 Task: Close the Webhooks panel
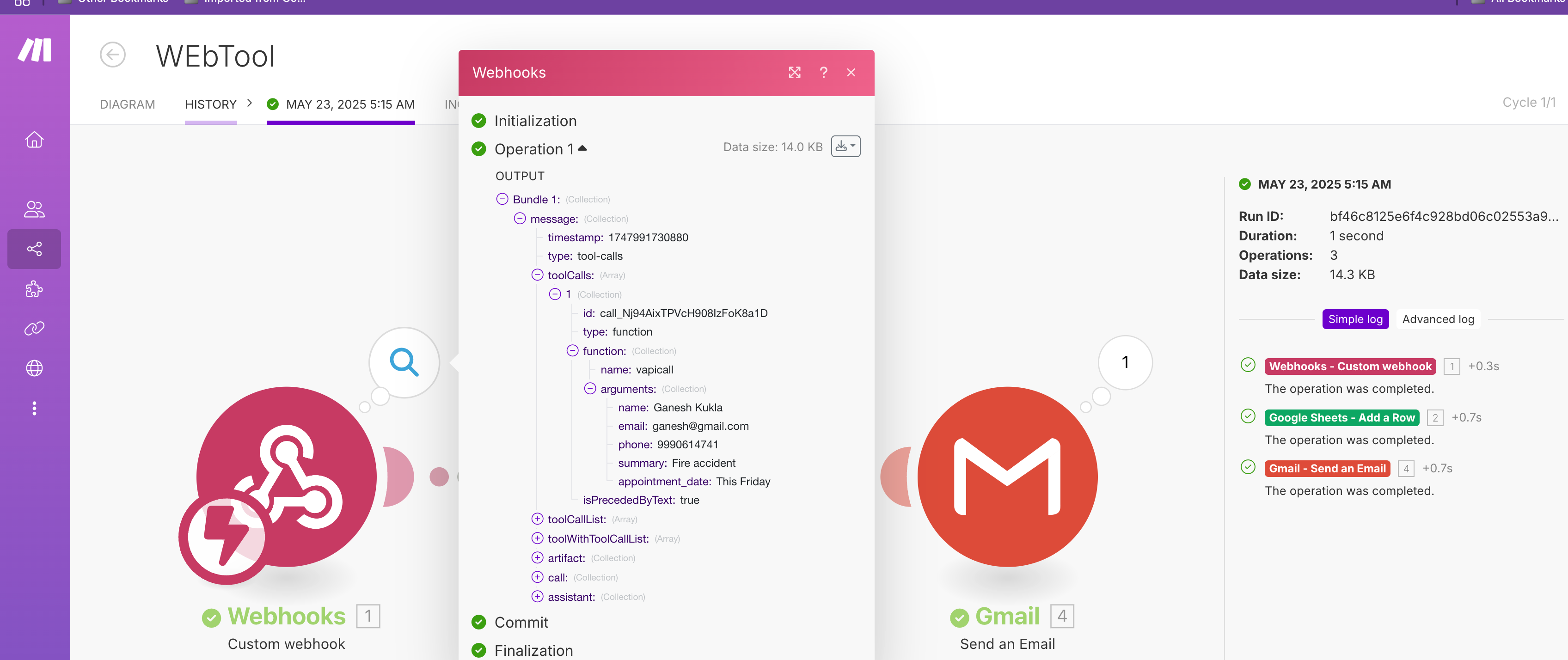coord(851,73)
